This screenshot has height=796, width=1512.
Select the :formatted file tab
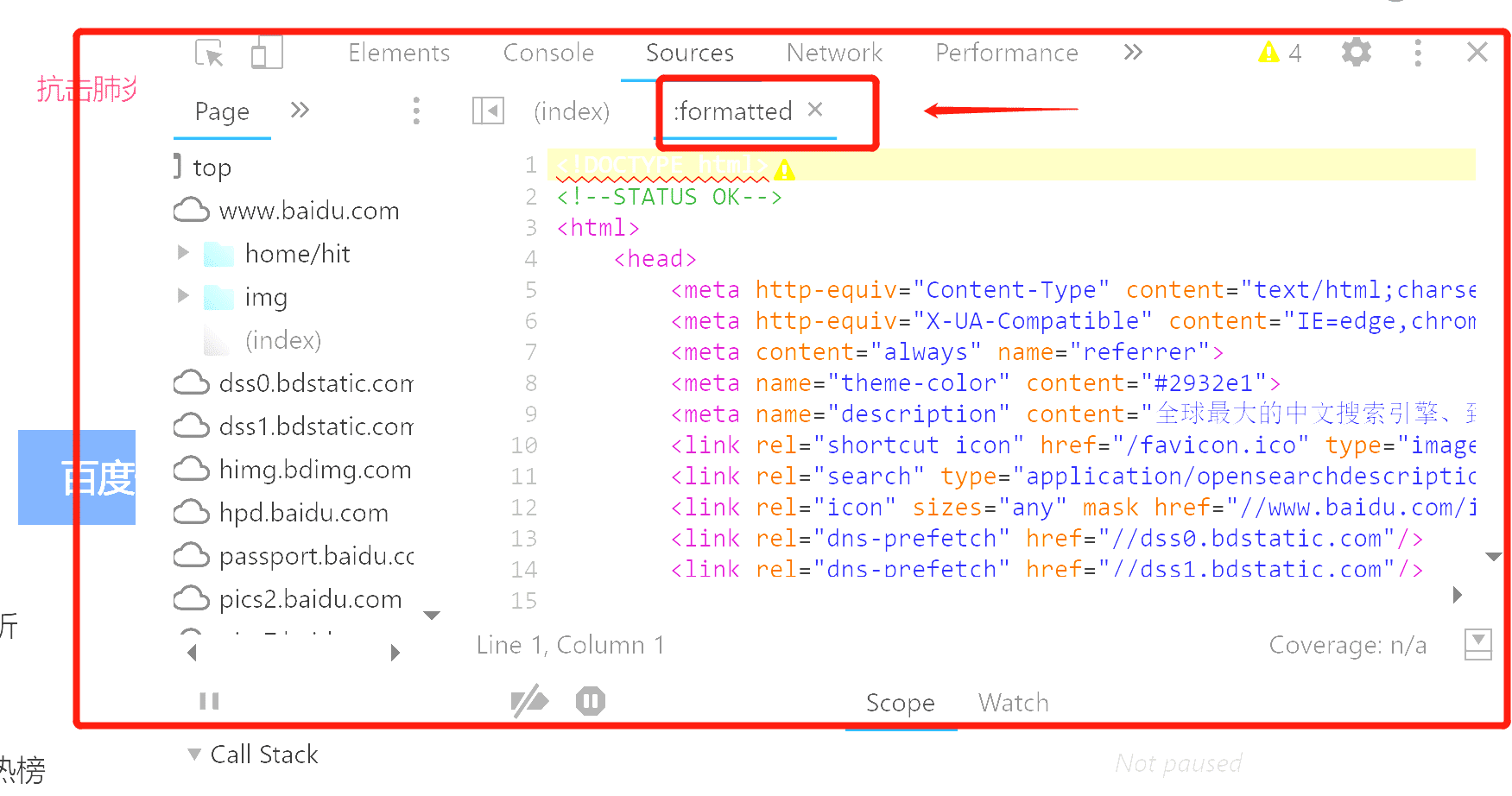pos(733,111)
